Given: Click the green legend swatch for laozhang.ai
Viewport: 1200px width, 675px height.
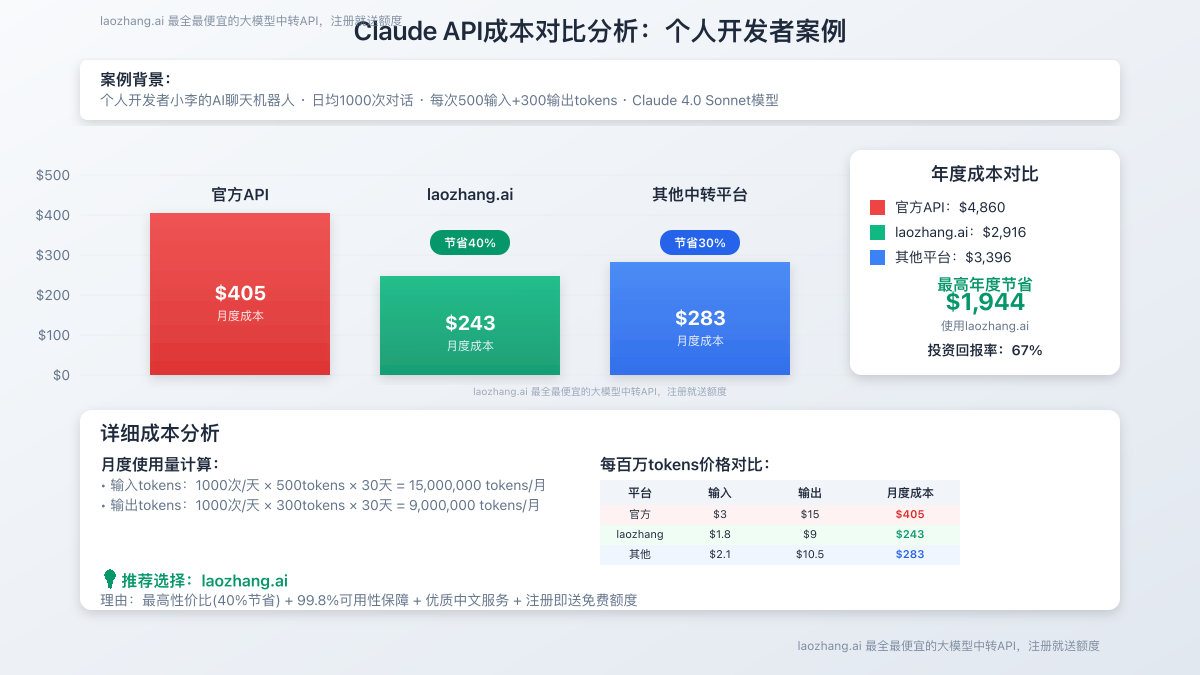Looking at the screenshot, I should (x=878, y=232).
